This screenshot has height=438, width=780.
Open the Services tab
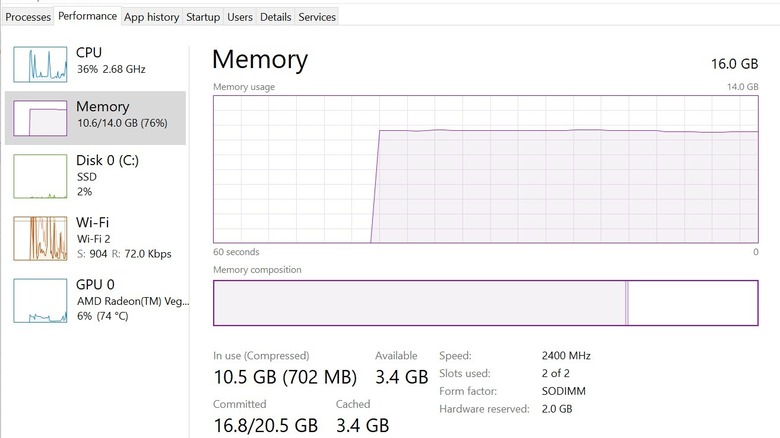click(317, 16)
